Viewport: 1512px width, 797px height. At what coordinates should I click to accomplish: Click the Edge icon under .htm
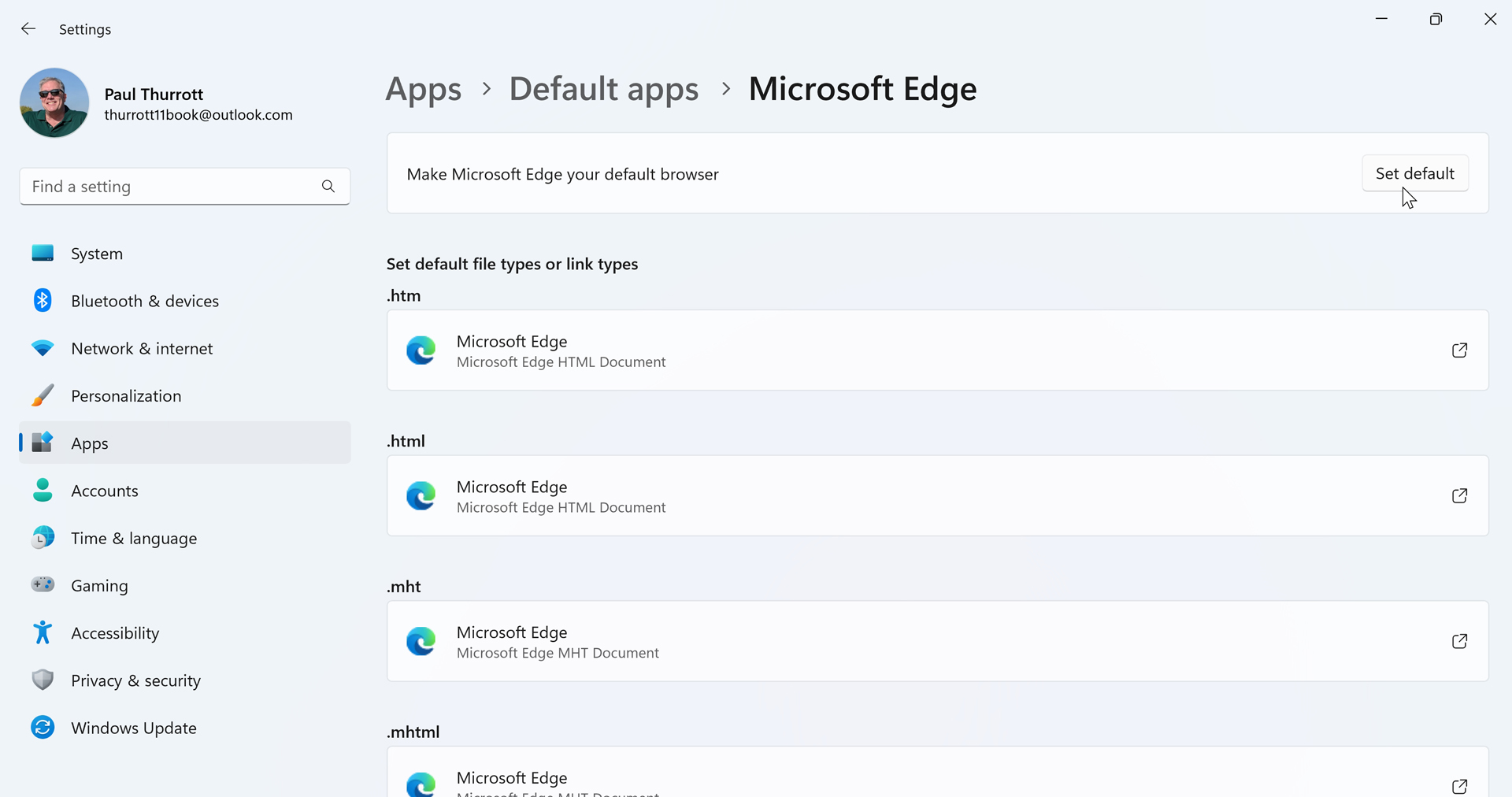421,350
